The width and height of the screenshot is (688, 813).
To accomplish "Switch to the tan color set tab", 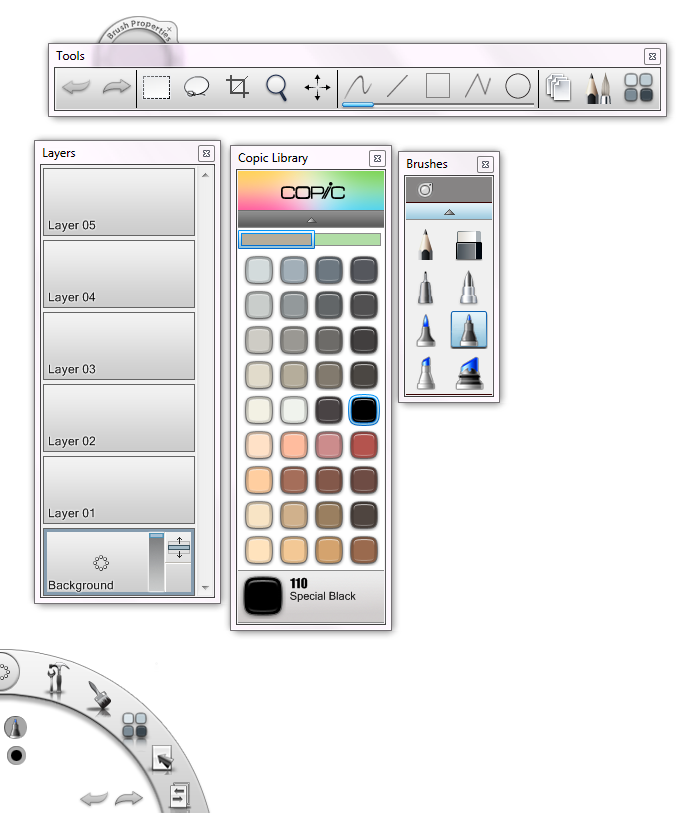I will click(277, 239).
